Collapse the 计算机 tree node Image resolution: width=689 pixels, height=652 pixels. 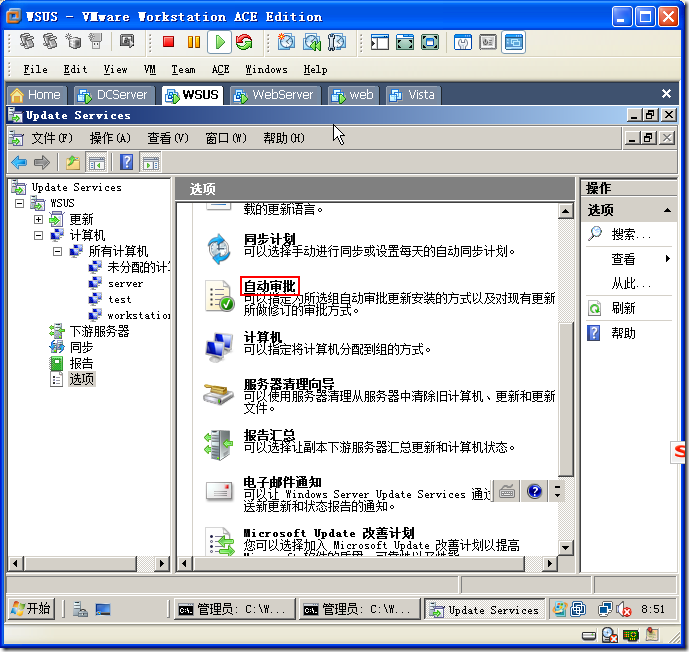coord(38,235)
